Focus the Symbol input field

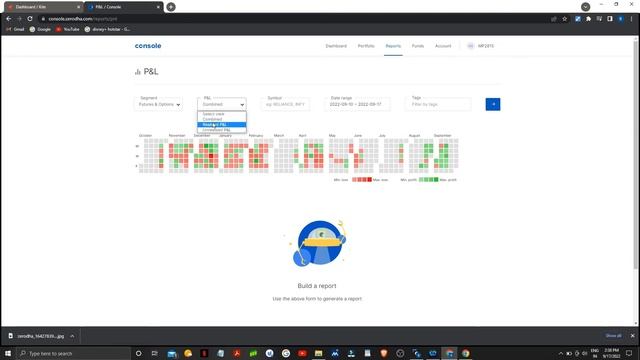[x=285, y=104]
